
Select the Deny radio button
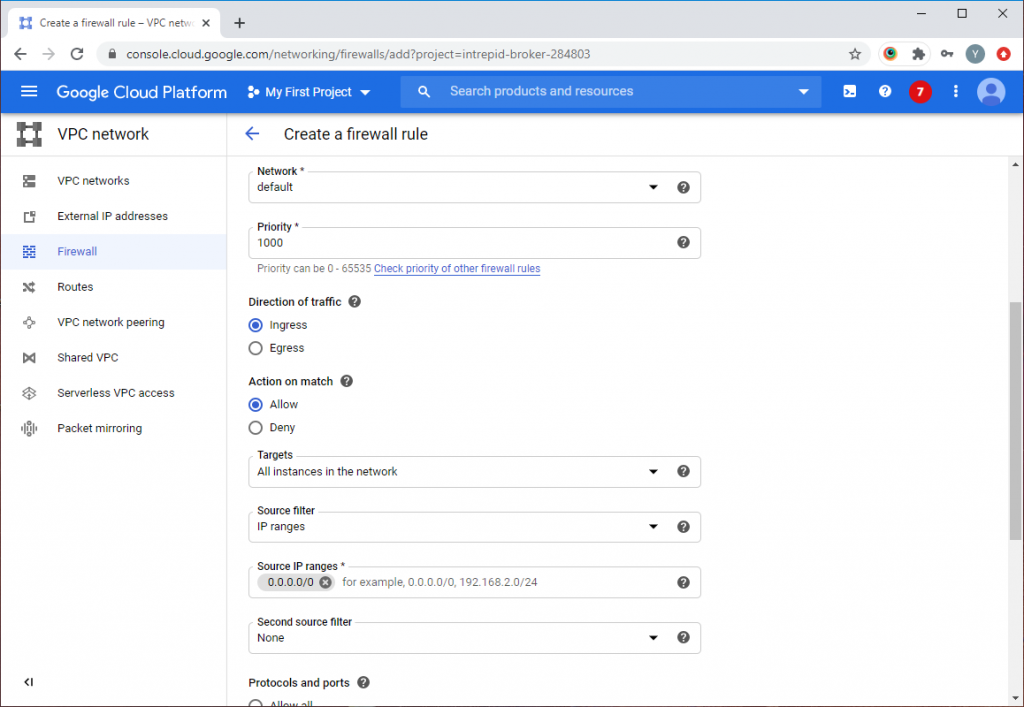tap(255, 428)
